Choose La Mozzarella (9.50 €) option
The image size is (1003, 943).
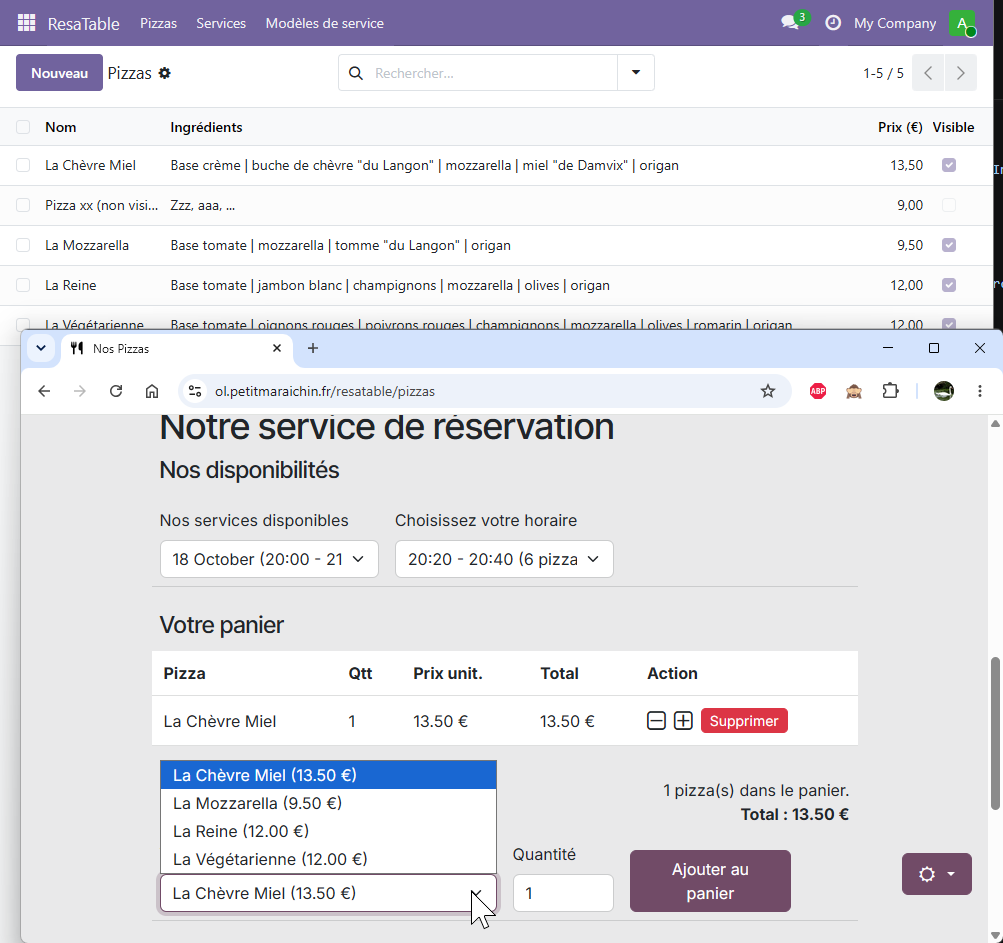pos(328,803)
